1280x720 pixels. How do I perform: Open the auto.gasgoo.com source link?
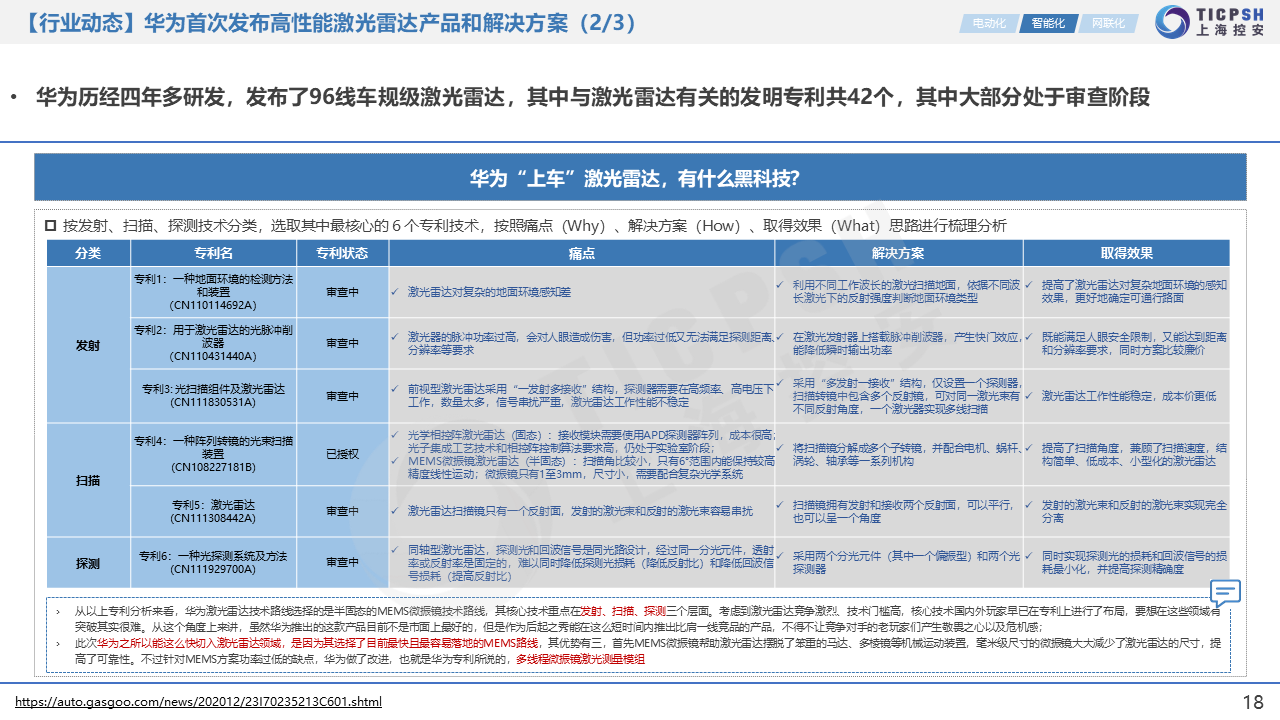tap(199, 702)
